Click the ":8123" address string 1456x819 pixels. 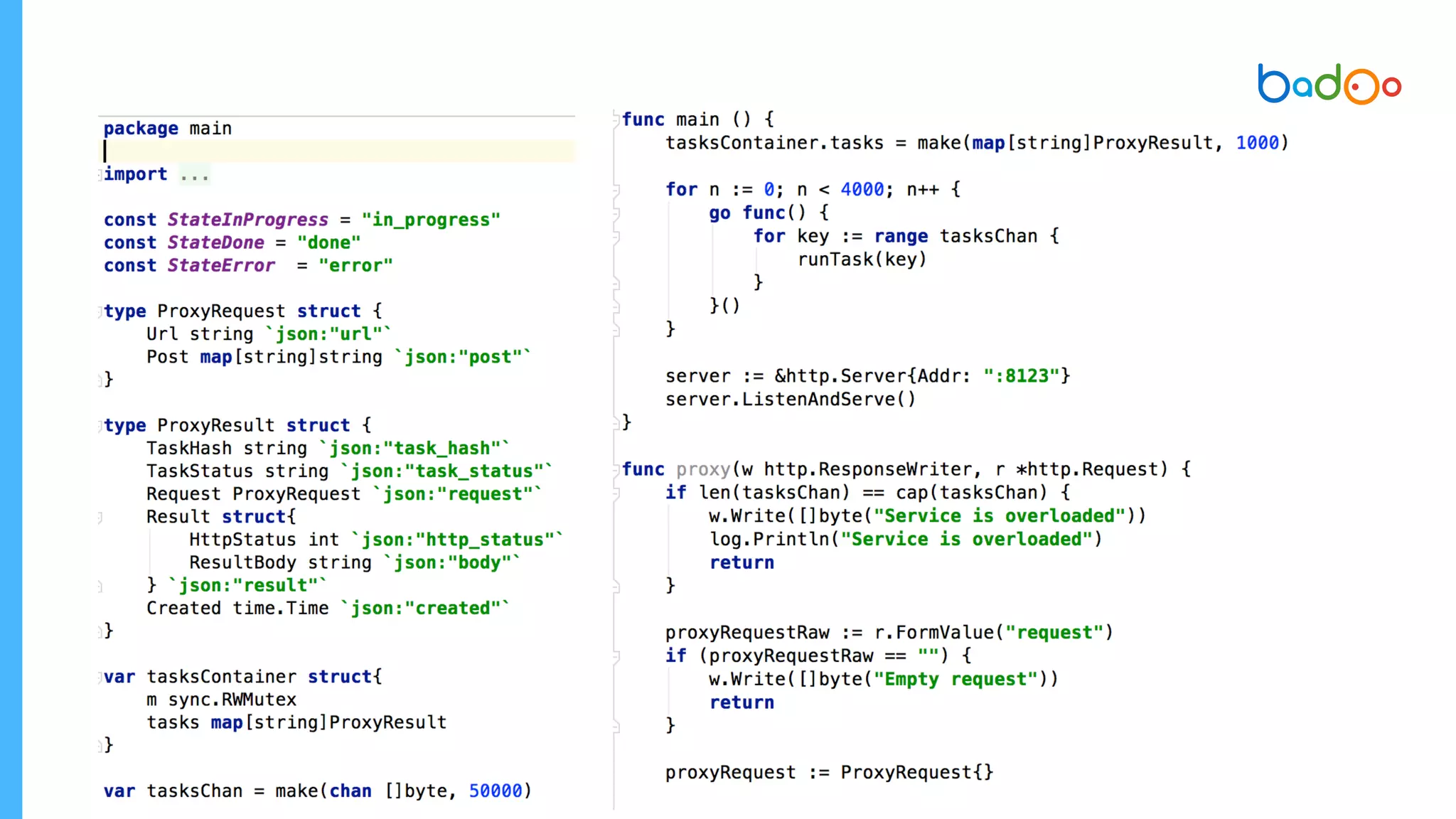1022,376
